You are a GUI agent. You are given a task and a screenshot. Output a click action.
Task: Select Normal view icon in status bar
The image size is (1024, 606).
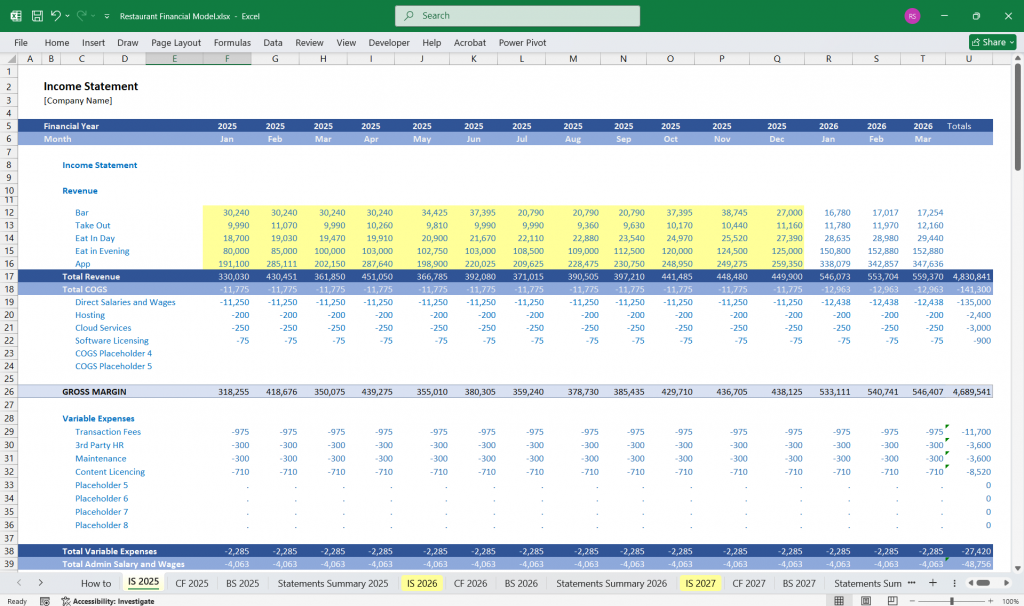coord(840,598)
